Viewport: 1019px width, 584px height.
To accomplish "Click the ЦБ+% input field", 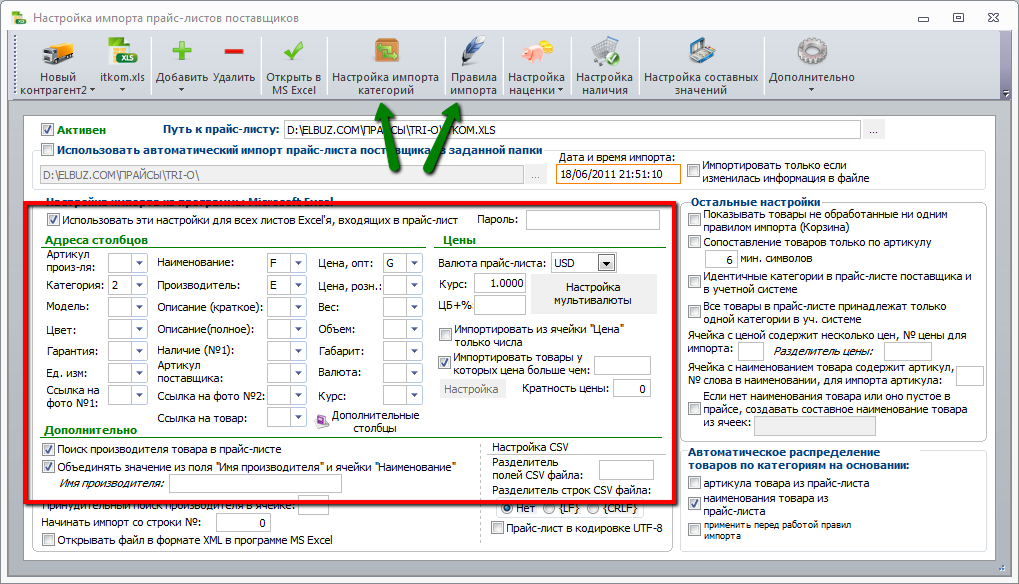I will [499, 305].
